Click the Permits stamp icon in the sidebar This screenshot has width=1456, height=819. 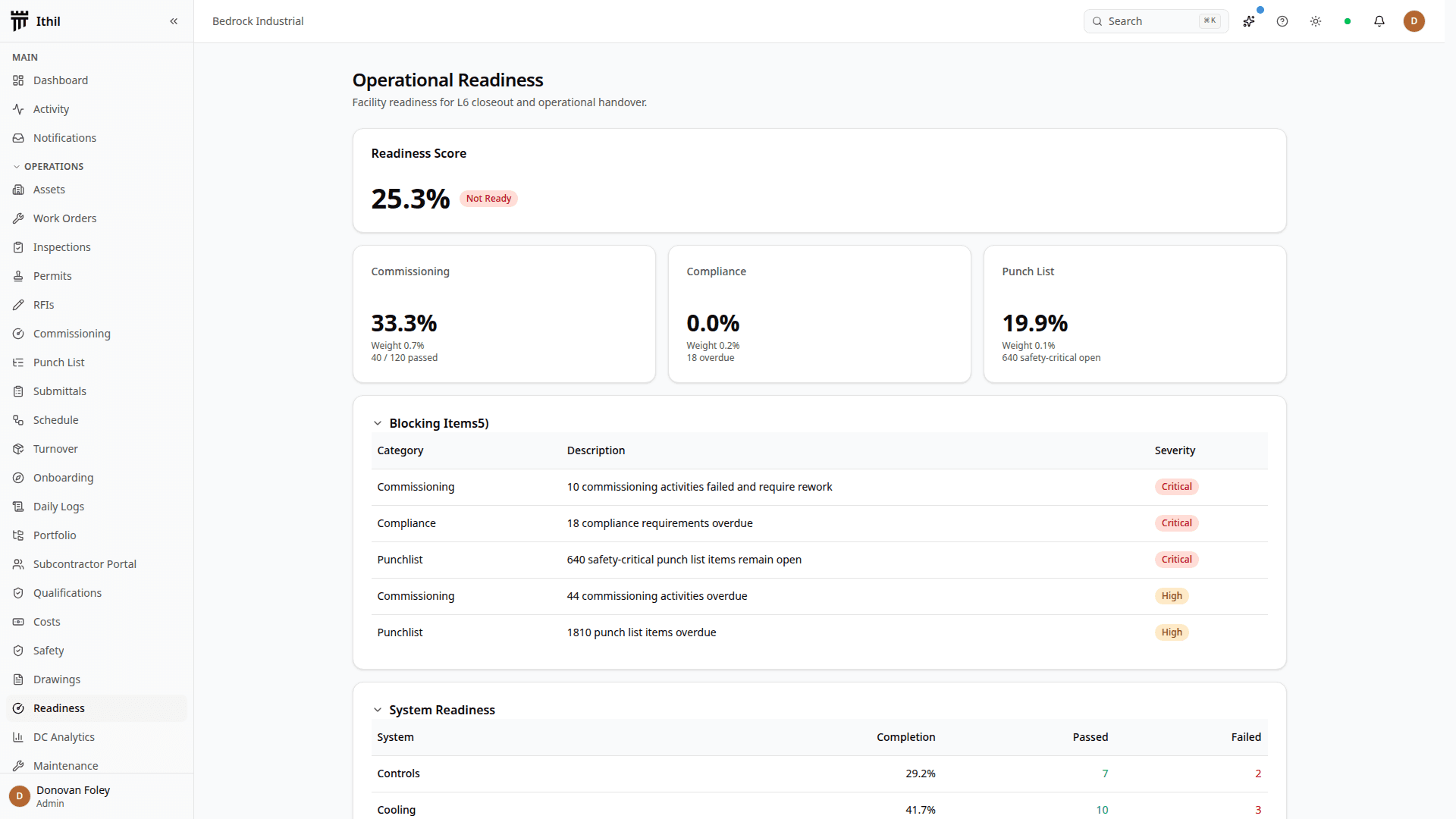(x=18, y=276)
